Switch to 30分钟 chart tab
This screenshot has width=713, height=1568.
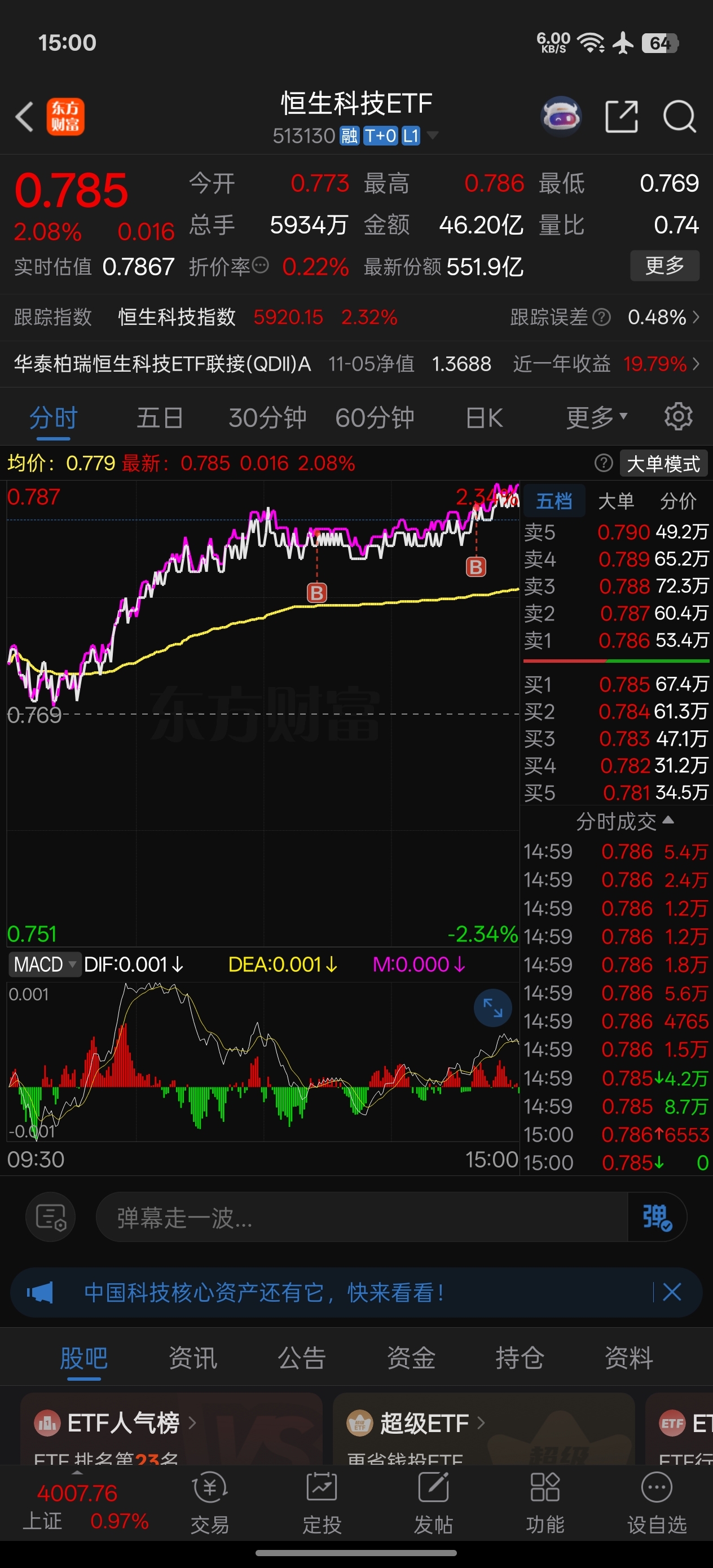coord(267,417)
